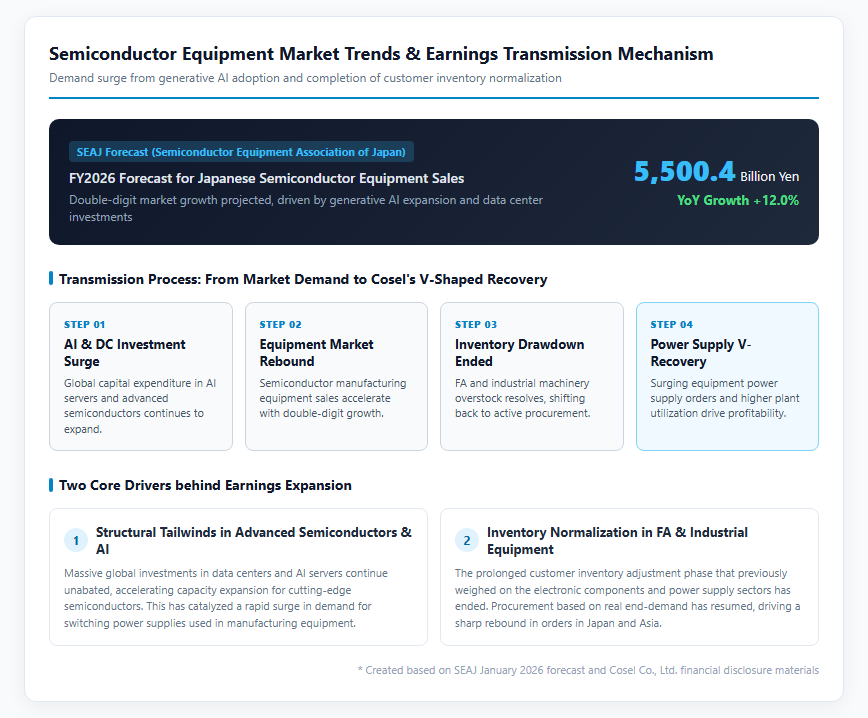This screenshot has height=718, width=868.
Task: Click the "STEP 04" label
Action: [x=671, y=324]
